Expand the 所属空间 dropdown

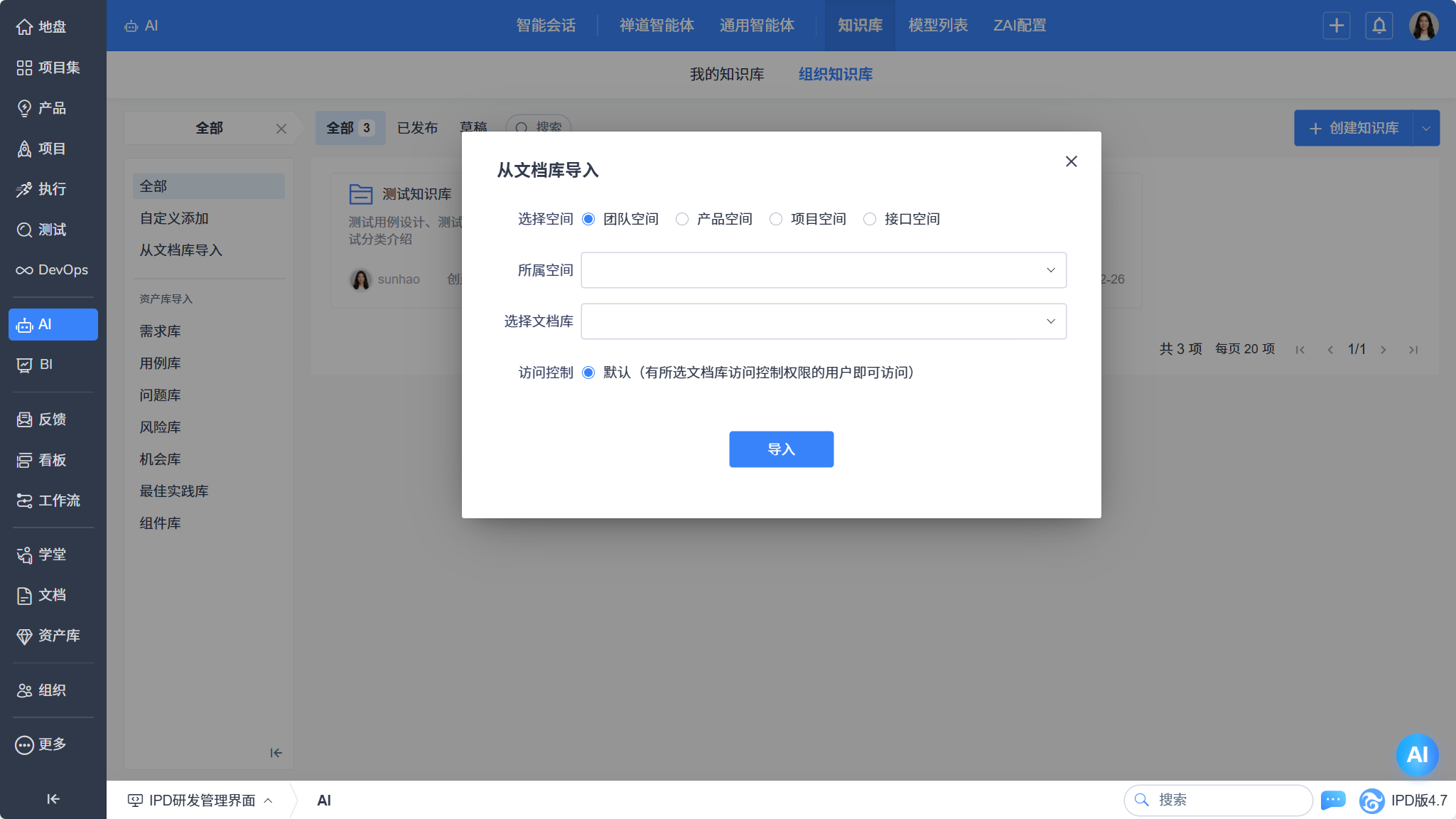click(x=823, y=270)
